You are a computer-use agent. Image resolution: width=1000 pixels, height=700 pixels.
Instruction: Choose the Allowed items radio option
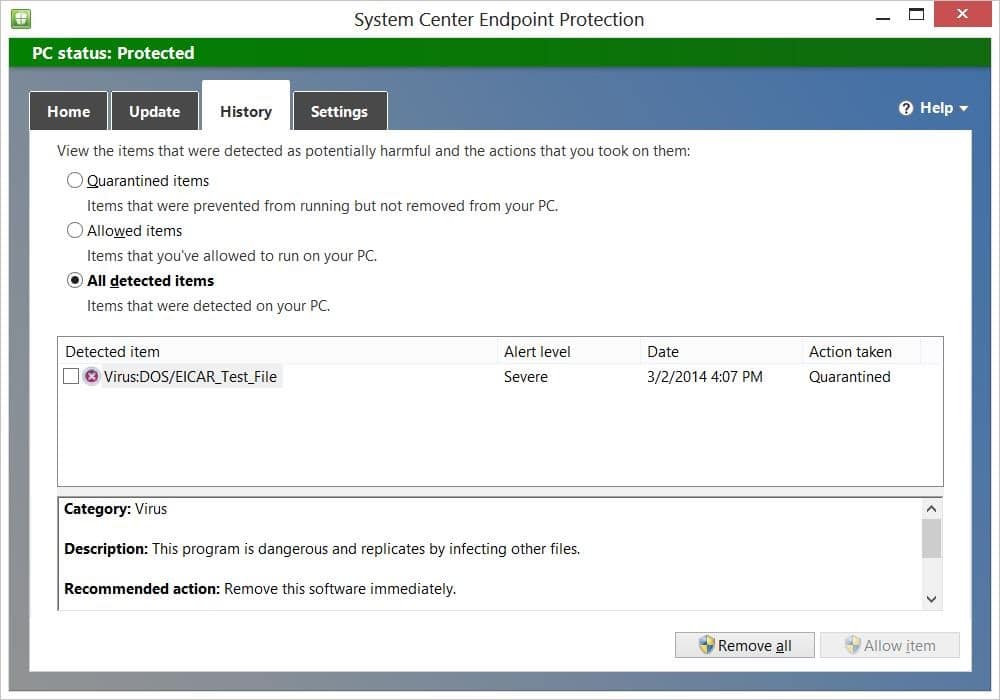pos(75,231)
